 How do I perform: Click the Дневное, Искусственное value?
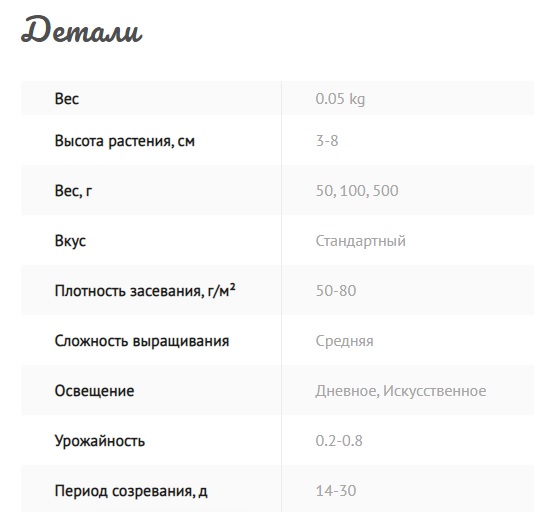[x=401, y=391]
